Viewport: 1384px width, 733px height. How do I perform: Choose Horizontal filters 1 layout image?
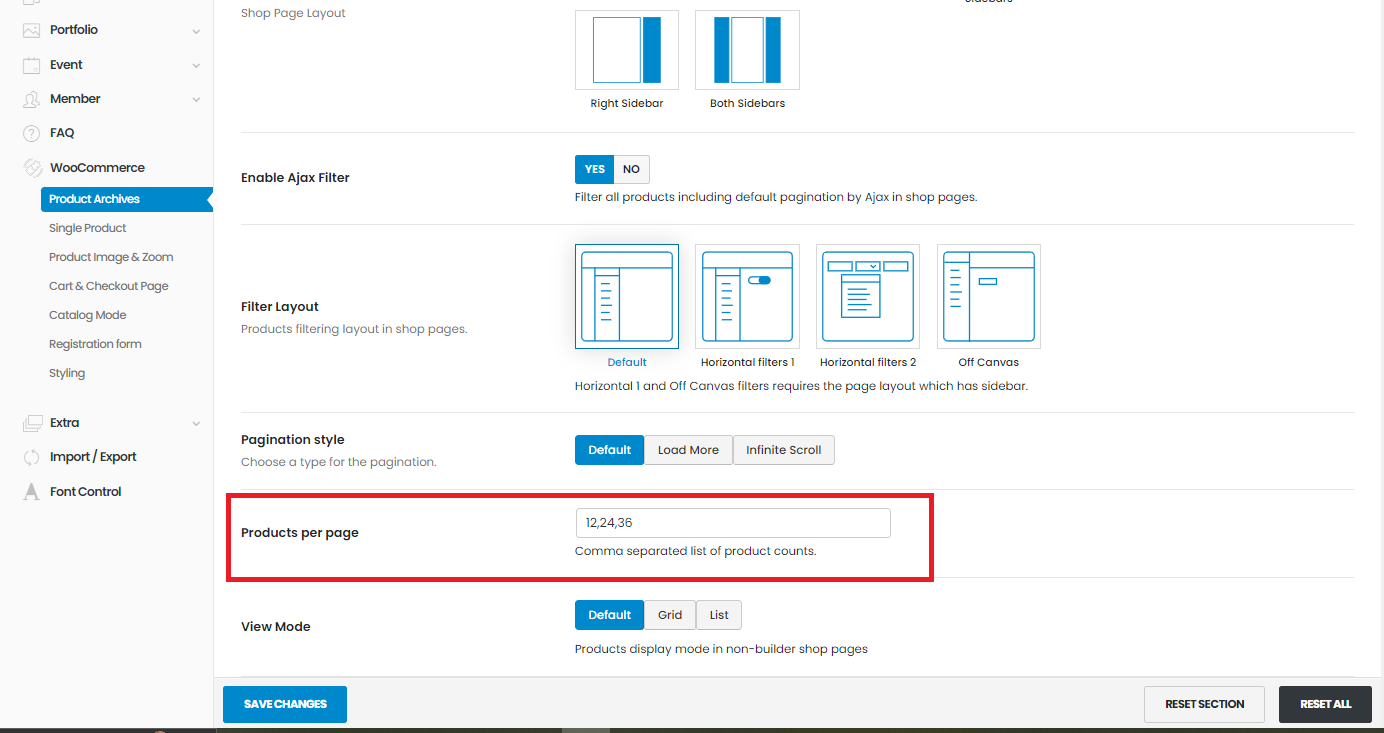click(747, 296)
